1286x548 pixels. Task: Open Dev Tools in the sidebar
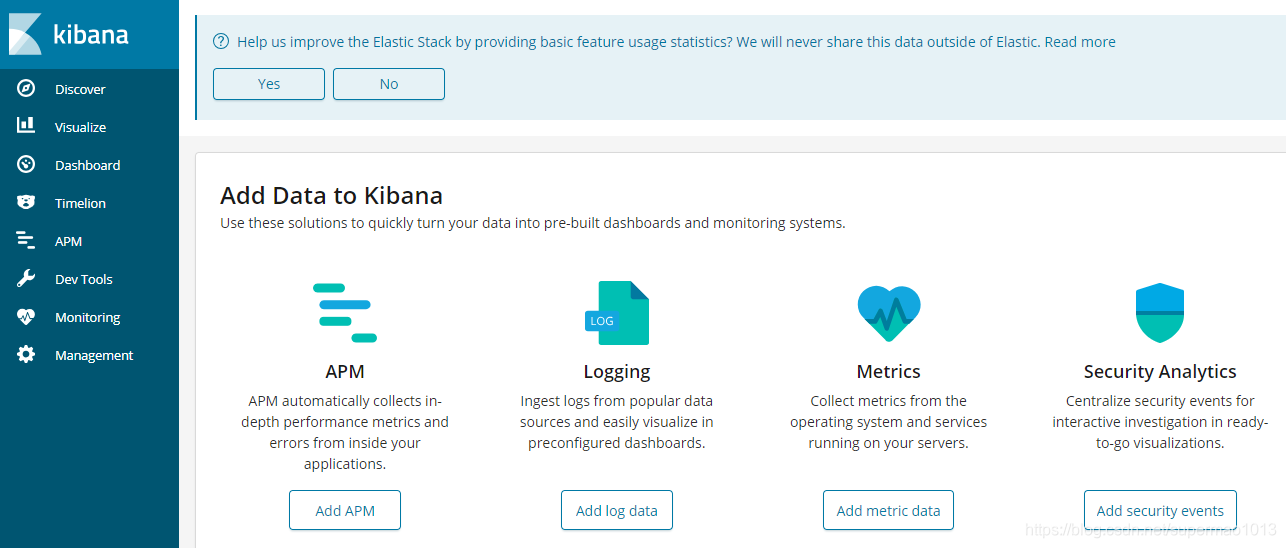point(83,279)
